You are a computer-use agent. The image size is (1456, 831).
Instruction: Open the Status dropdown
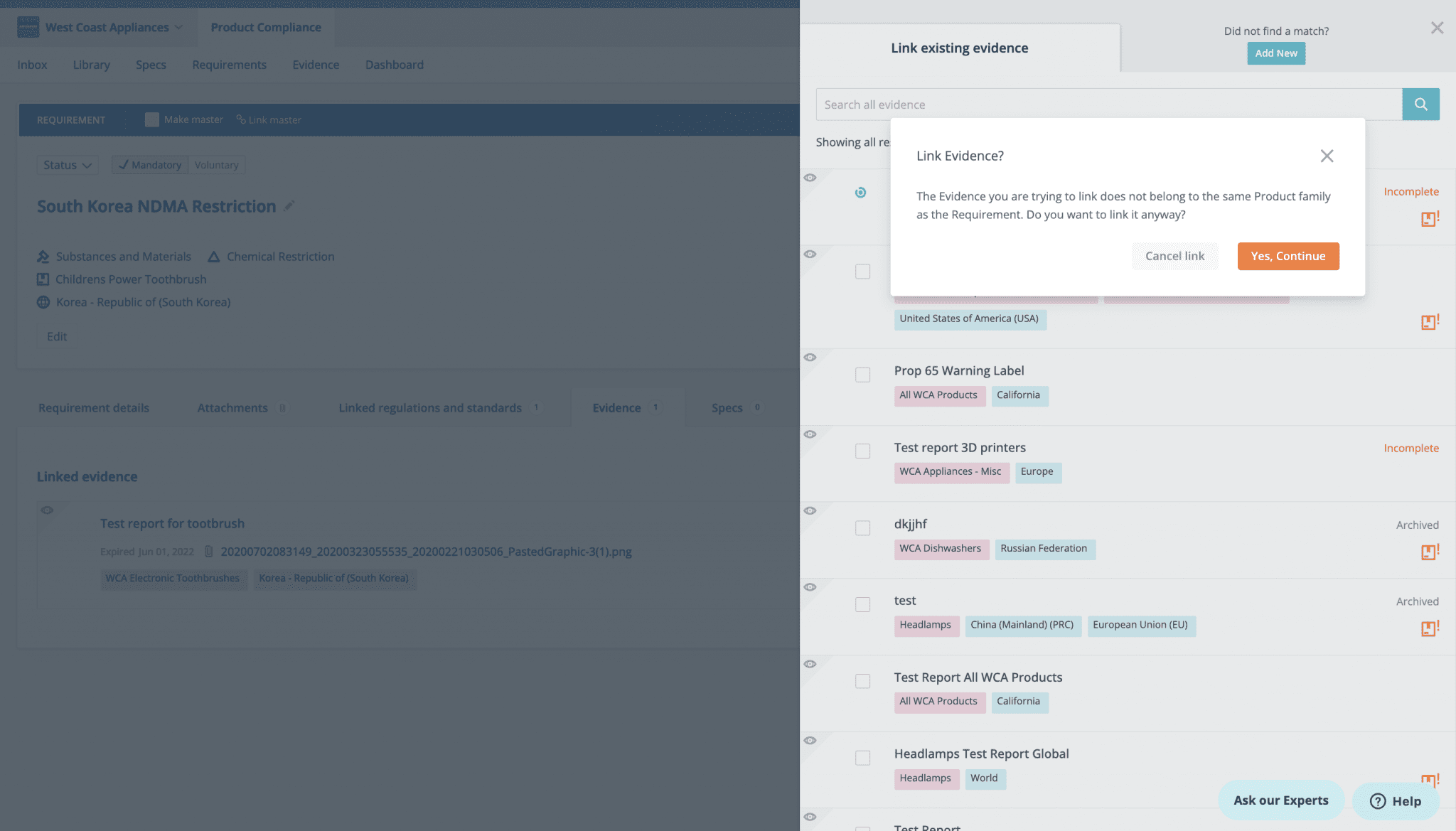68,165
